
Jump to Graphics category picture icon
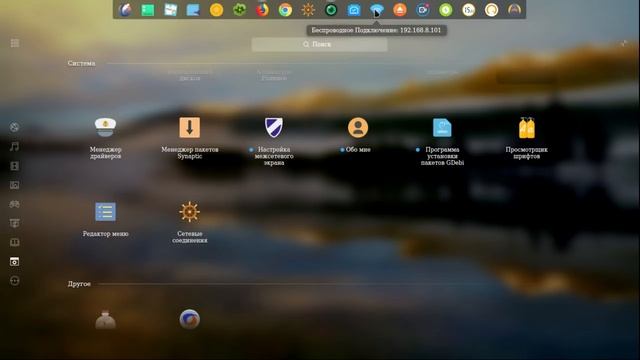pos(14,185)
